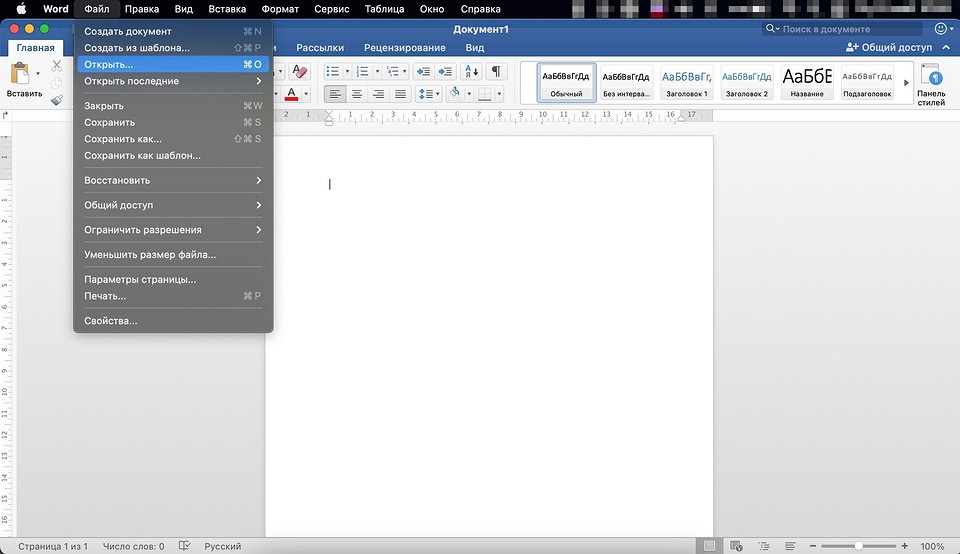Click the spell check icon in status bar
The width and height of the screenshot is (960, 554).
[185, 546]
